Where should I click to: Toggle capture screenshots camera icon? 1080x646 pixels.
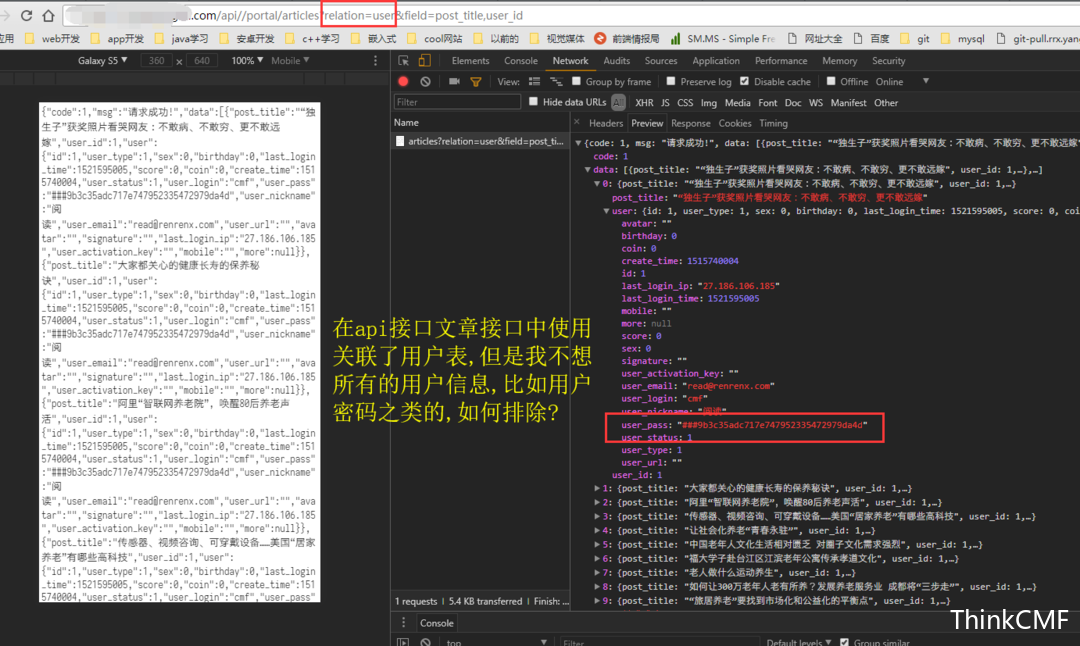point(454,81)
